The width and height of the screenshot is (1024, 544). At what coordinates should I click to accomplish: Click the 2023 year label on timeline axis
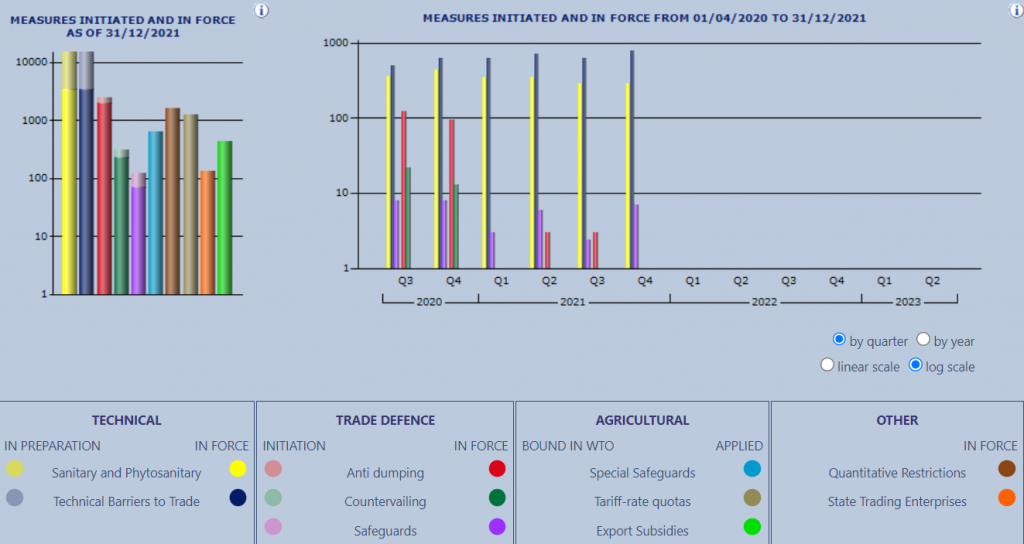(x=908, y=302)
